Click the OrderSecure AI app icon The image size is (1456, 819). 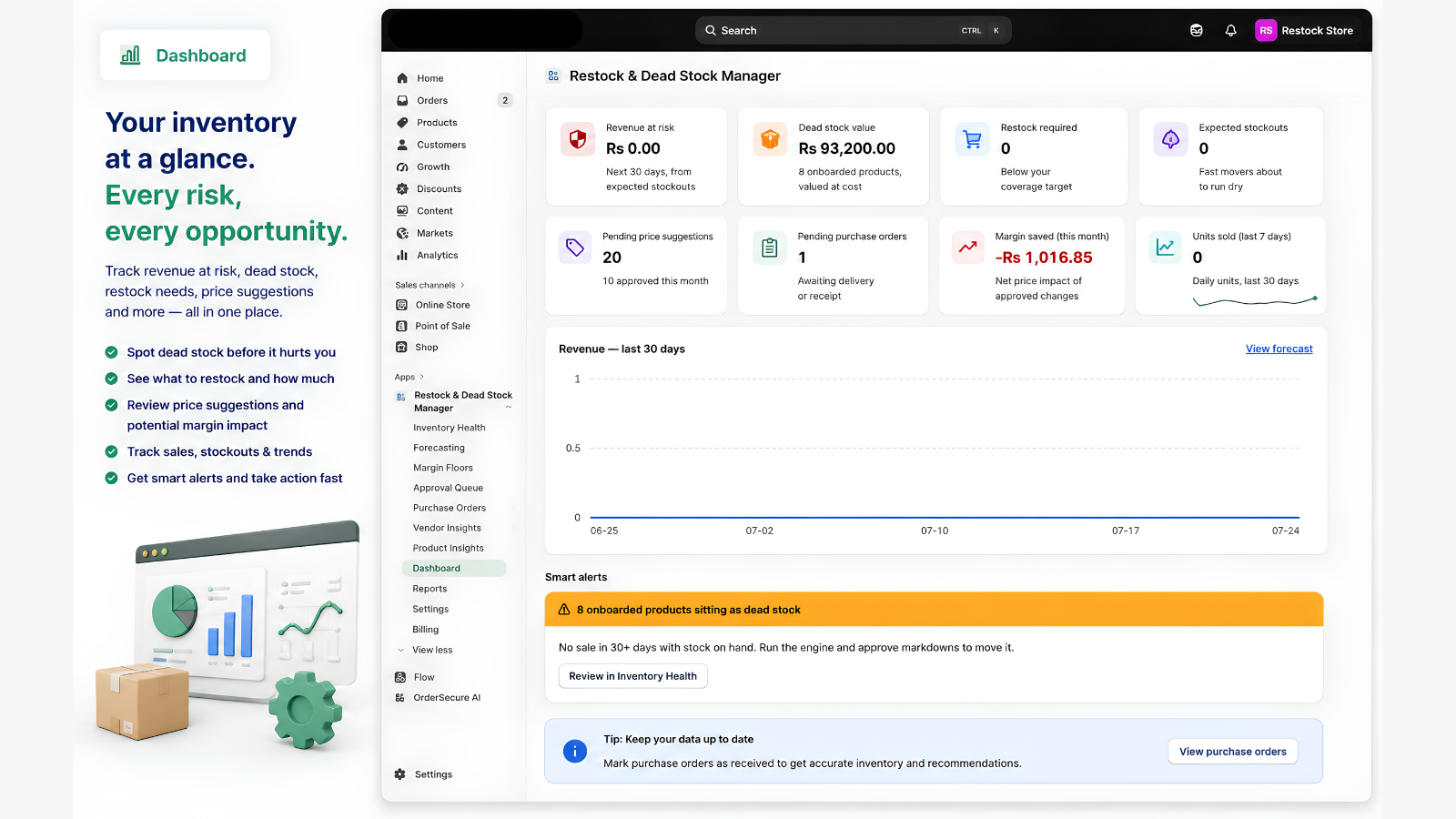(400, 698)
